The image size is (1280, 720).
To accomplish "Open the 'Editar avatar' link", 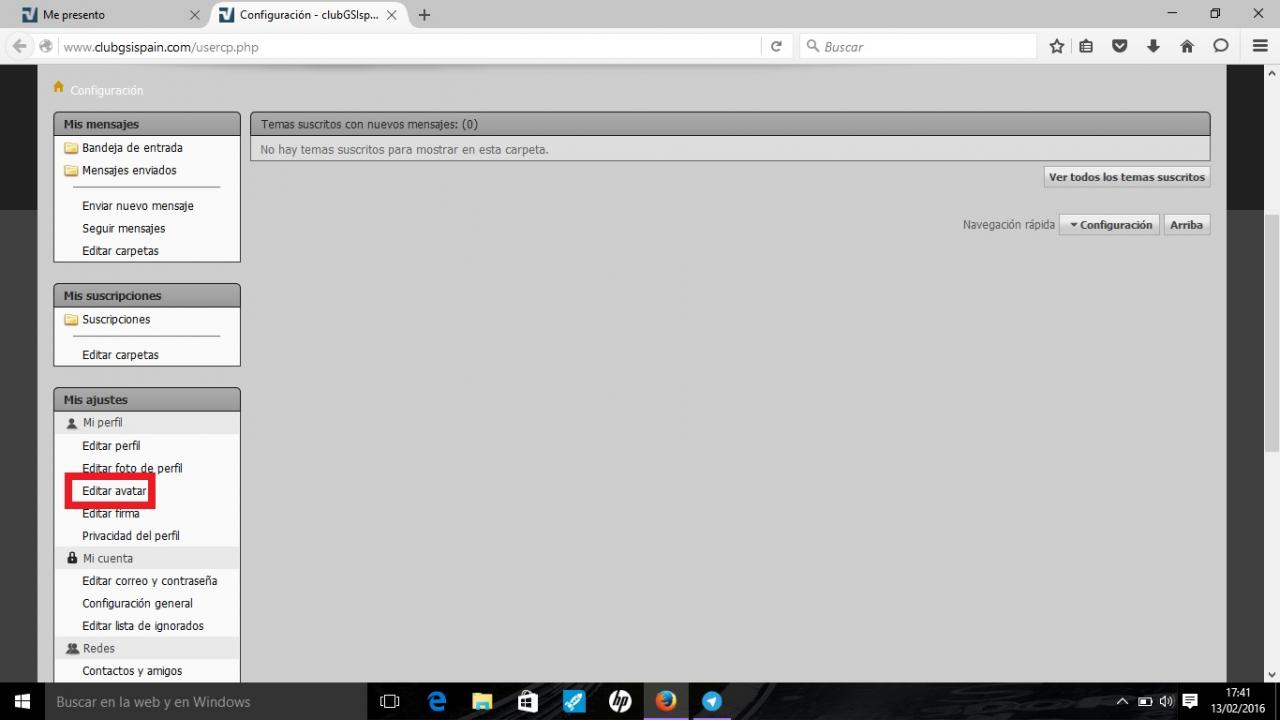I will tap(114, 491).
